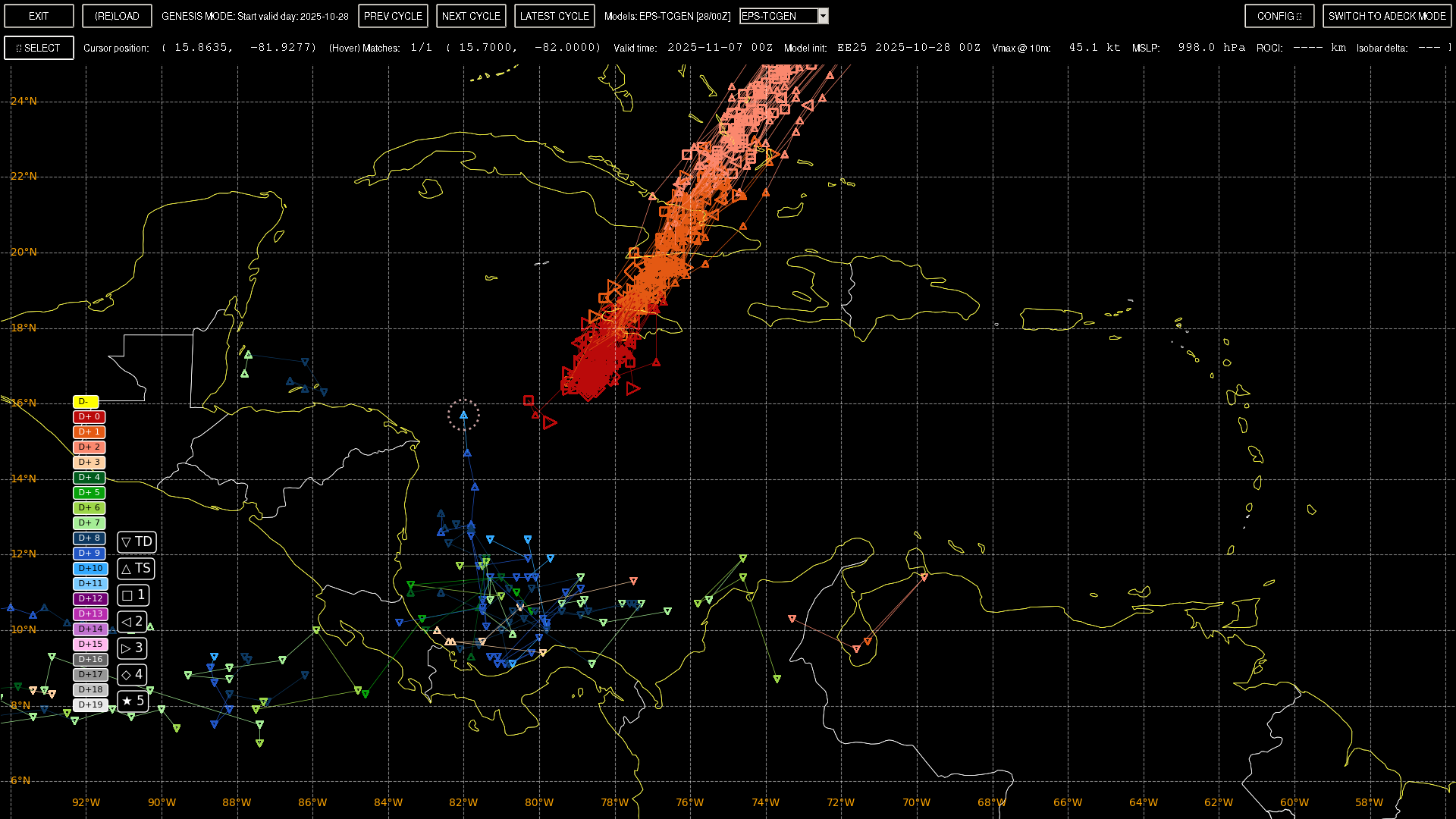Open the EPS-TCGEN model dropdown arrow
Viewport: 1456px width, 819px height.
click(x=824, y=16)
